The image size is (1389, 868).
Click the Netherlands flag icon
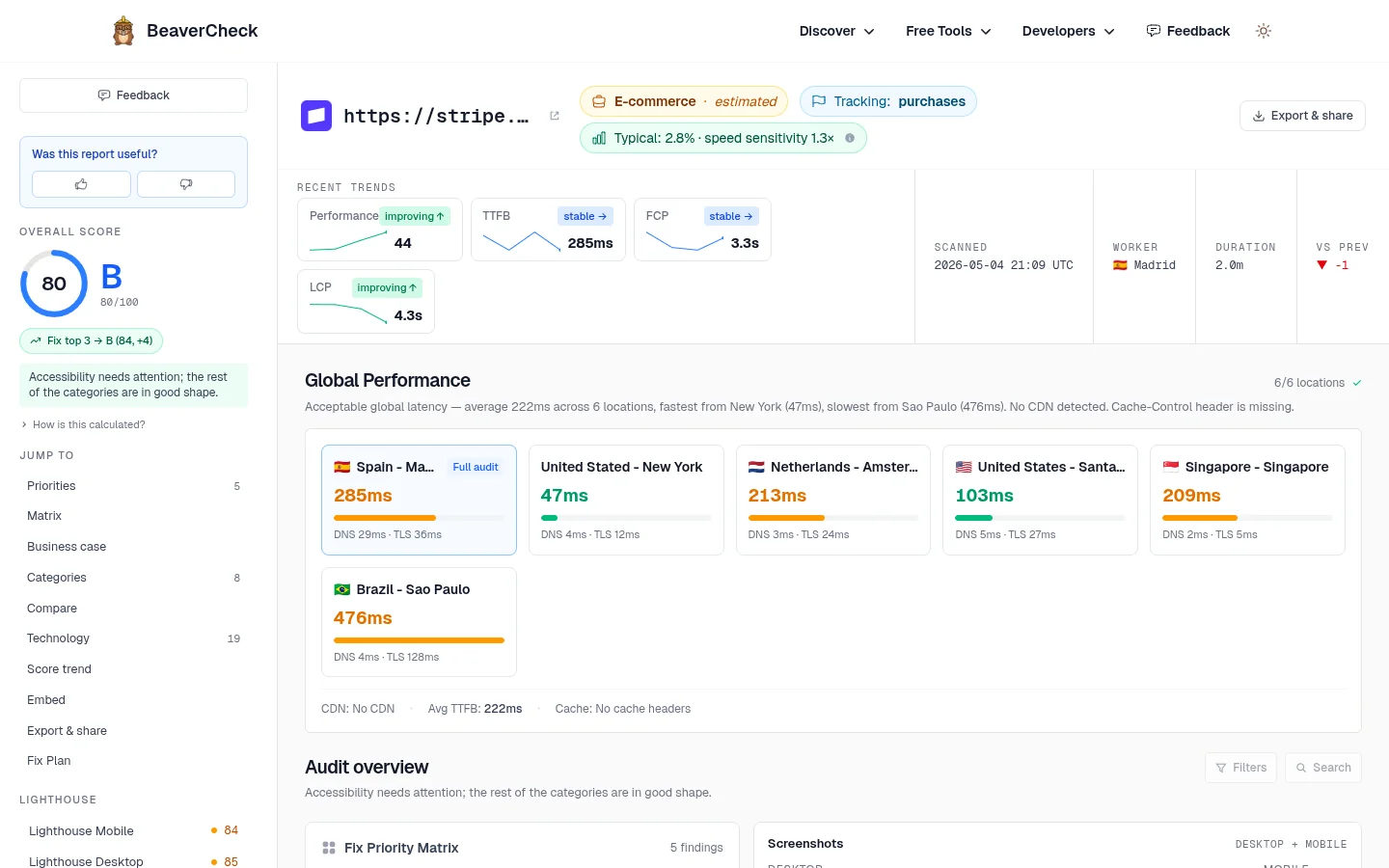(756, 467)
